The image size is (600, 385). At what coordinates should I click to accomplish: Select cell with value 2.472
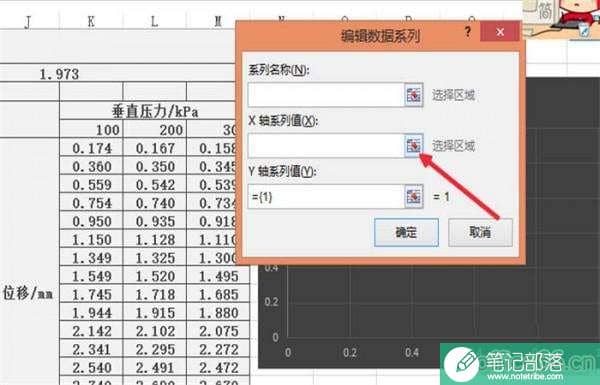tap(218, 368)
